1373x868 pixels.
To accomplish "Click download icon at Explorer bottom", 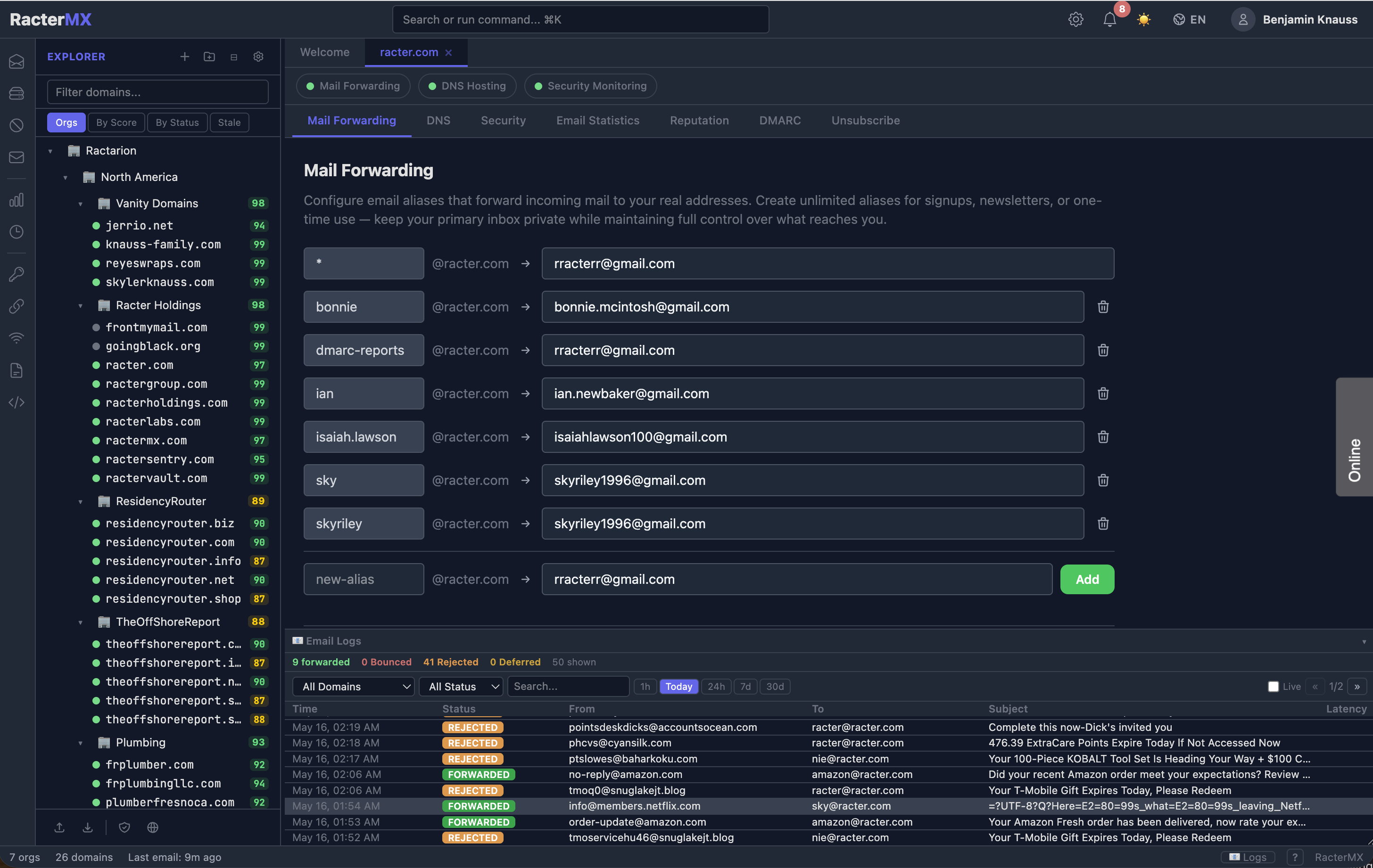I will coord(87,827).
